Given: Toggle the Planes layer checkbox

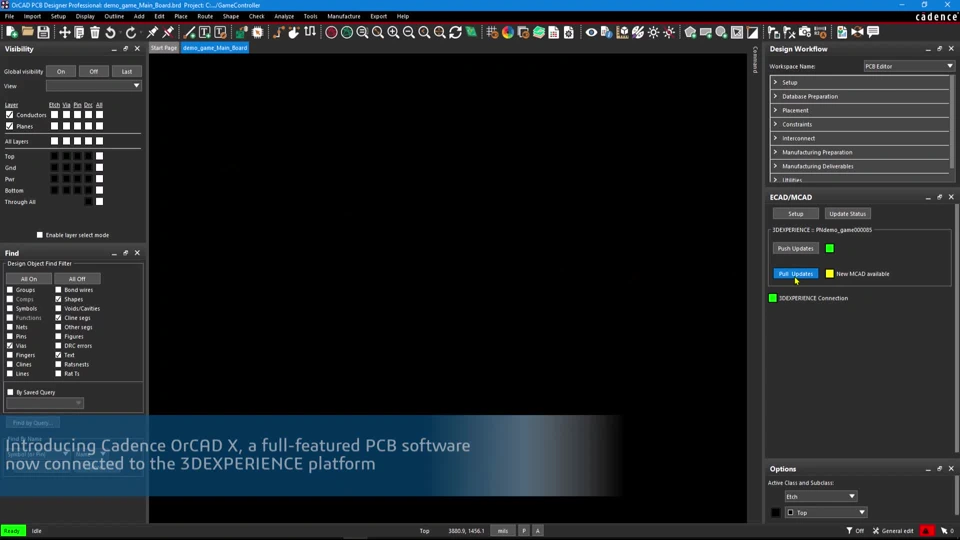Looking at the screenshot, I should tap(9, 126).
